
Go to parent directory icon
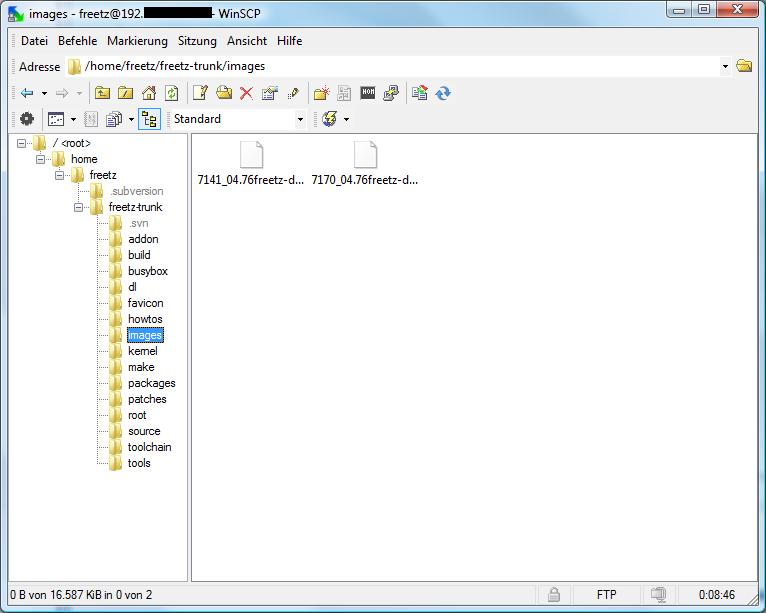(x=102, y=93)
